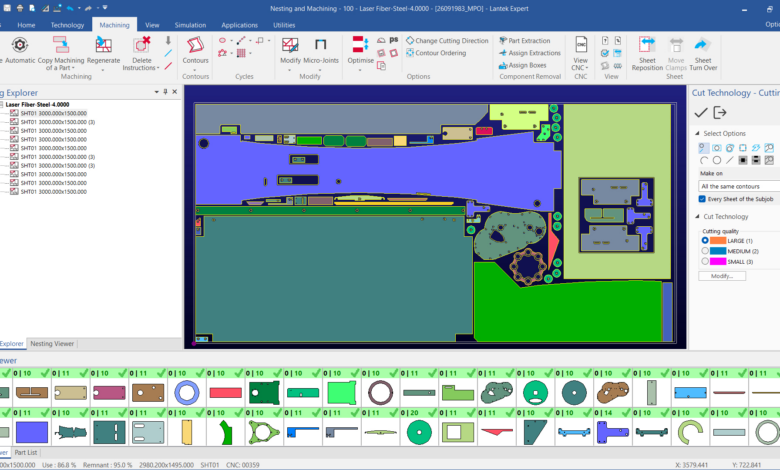Open the Nesting Viewer tab

52,343
